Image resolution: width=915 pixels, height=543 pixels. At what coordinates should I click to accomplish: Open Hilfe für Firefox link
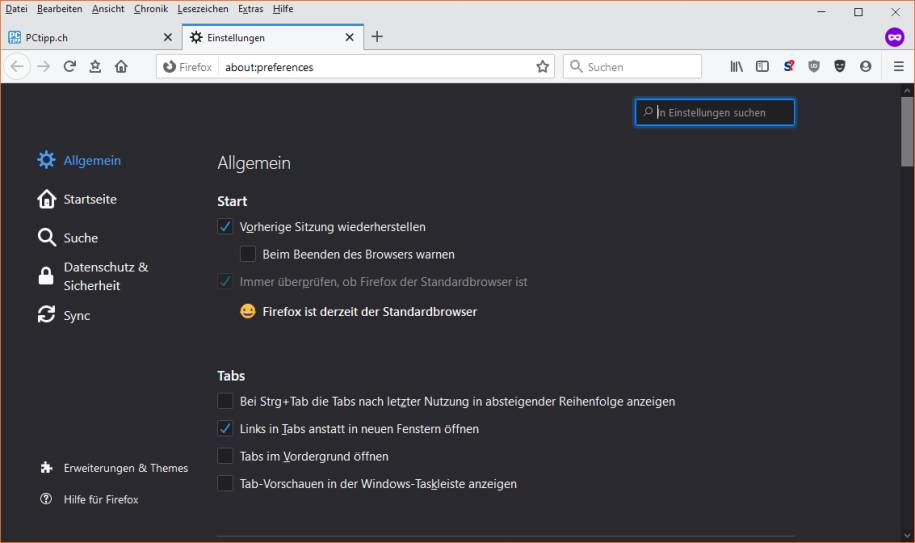pos(89,499)
